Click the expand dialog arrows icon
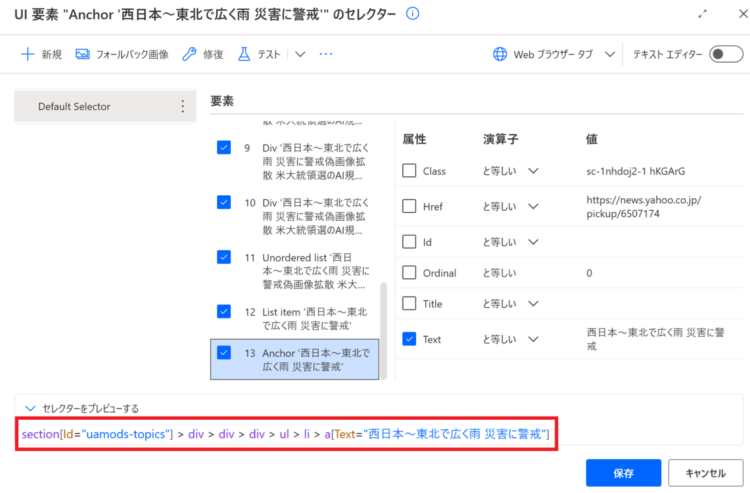The height and width of the screenshot is (493, 750). click(702, 14)
